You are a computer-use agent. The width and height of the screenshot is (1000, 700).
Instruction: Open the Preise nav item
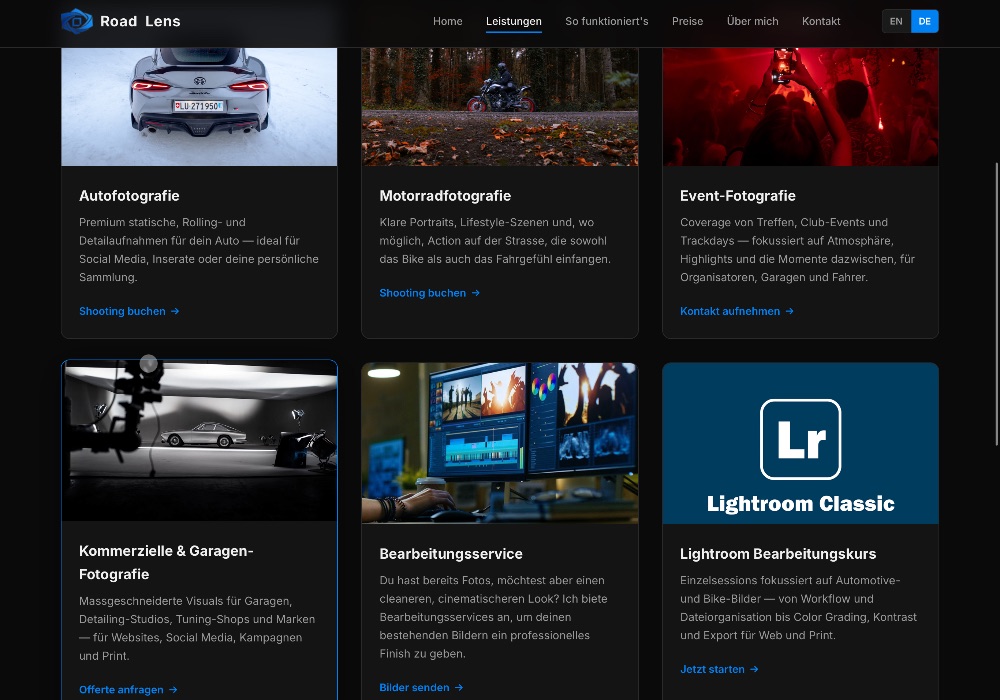tap(688, 21)
